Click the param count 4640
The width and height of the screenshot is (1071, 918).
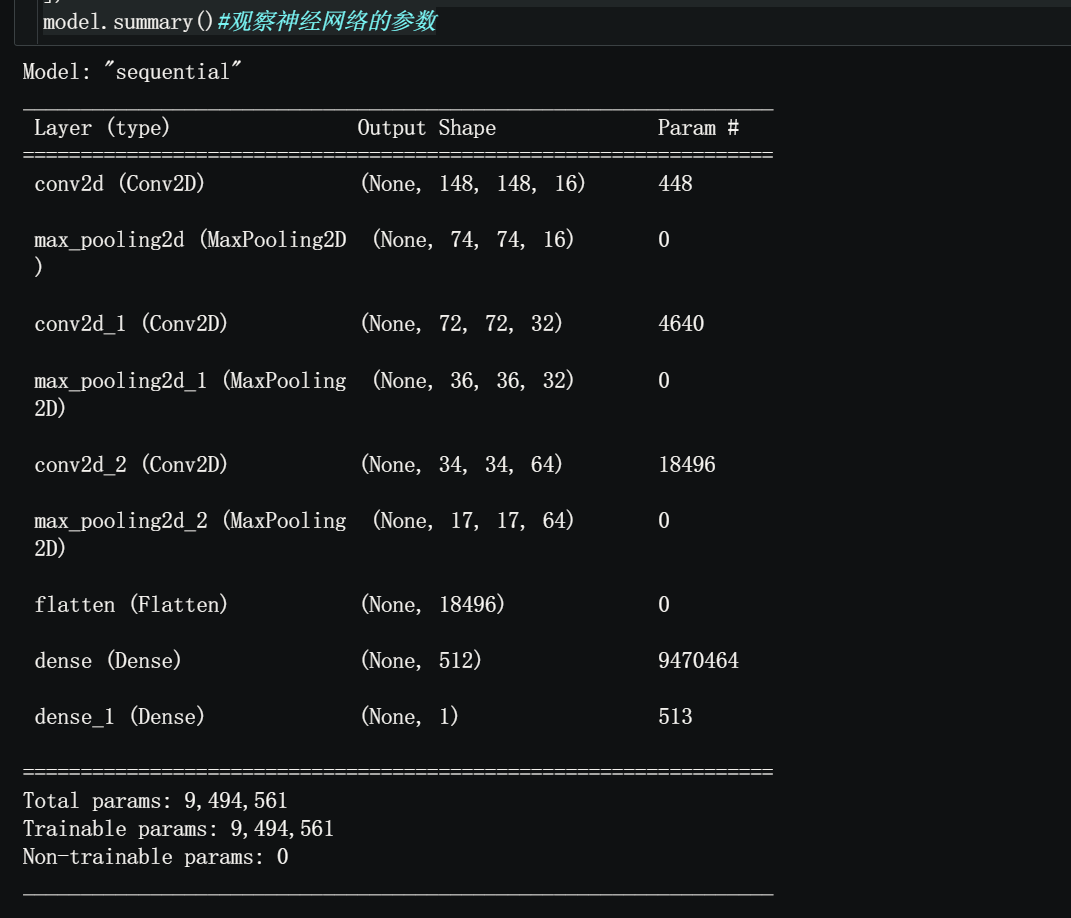pyautogui.click(x=681, y=324)
